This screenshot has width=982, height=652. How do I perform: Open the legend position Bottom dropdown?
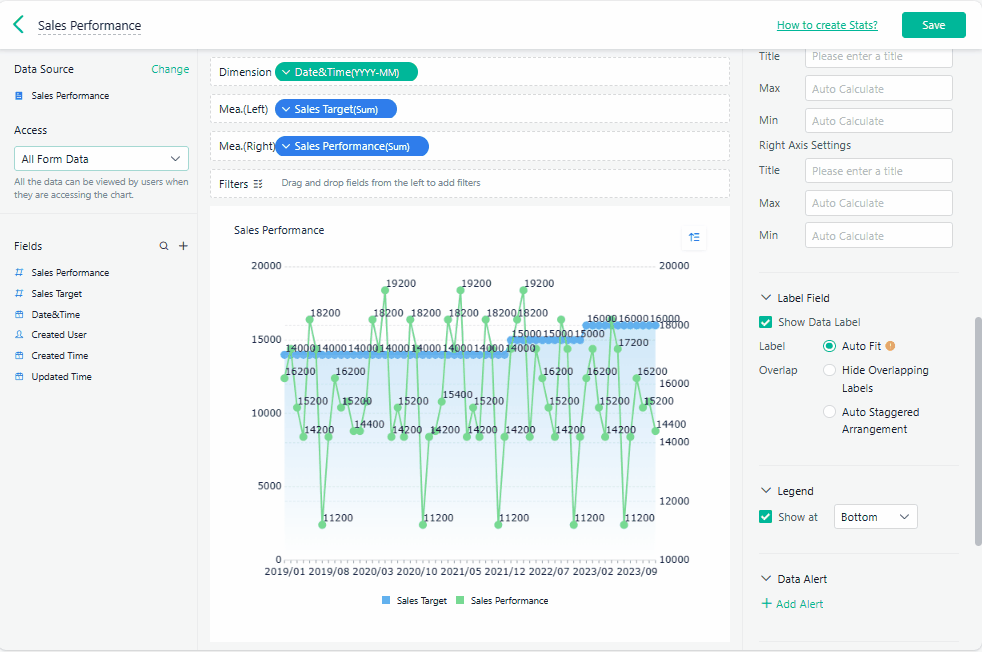click(x=875, y=517)
